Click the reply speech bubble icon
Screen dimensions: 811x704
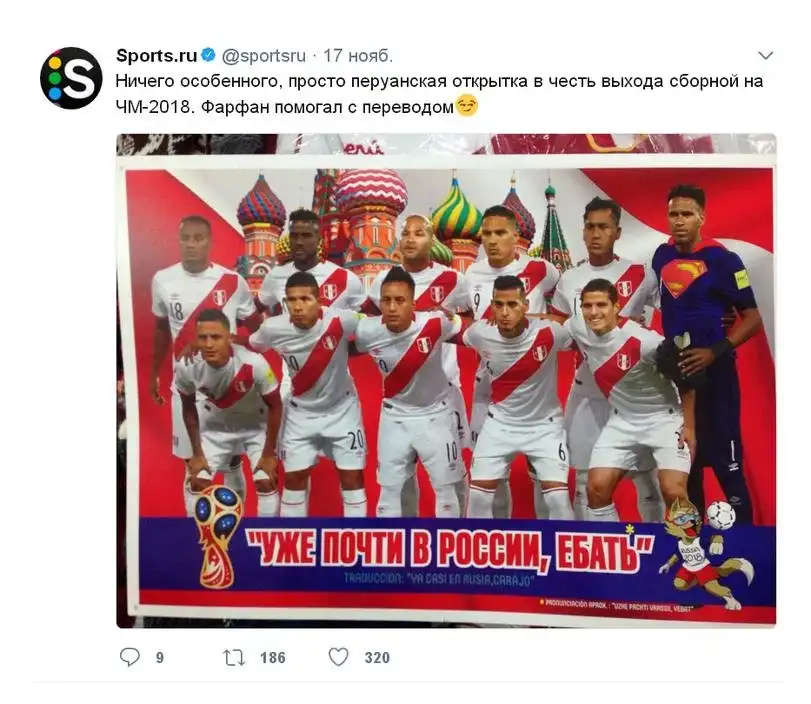coord(130,657)
